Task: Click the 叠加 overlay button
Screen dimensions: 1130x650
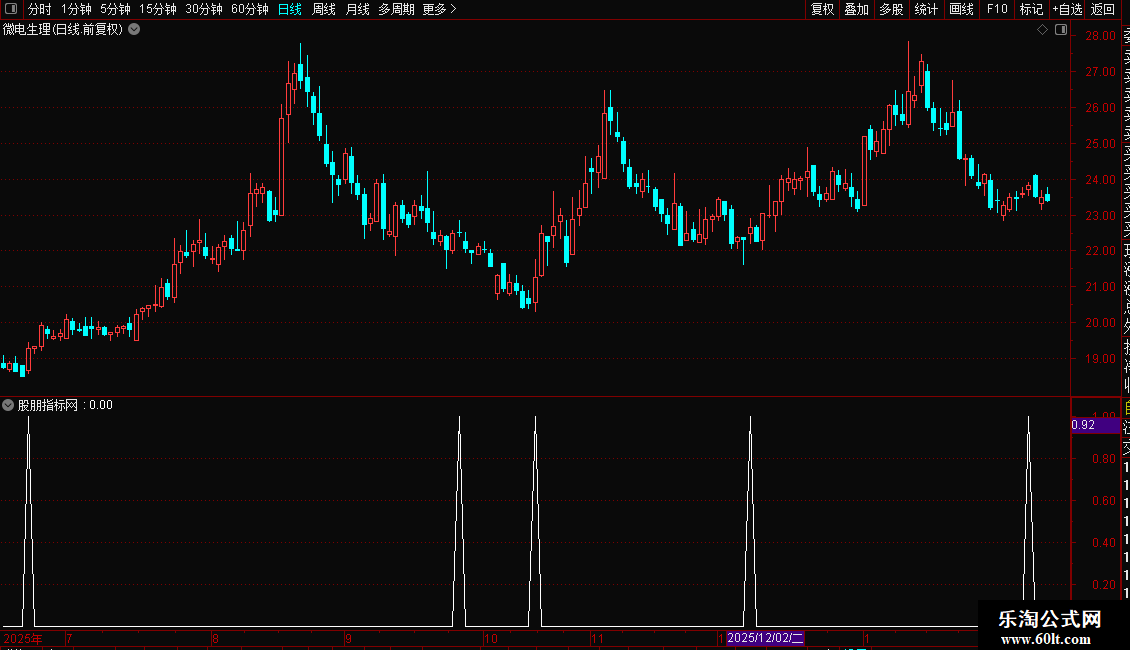Action: click(x=857, y=9)
